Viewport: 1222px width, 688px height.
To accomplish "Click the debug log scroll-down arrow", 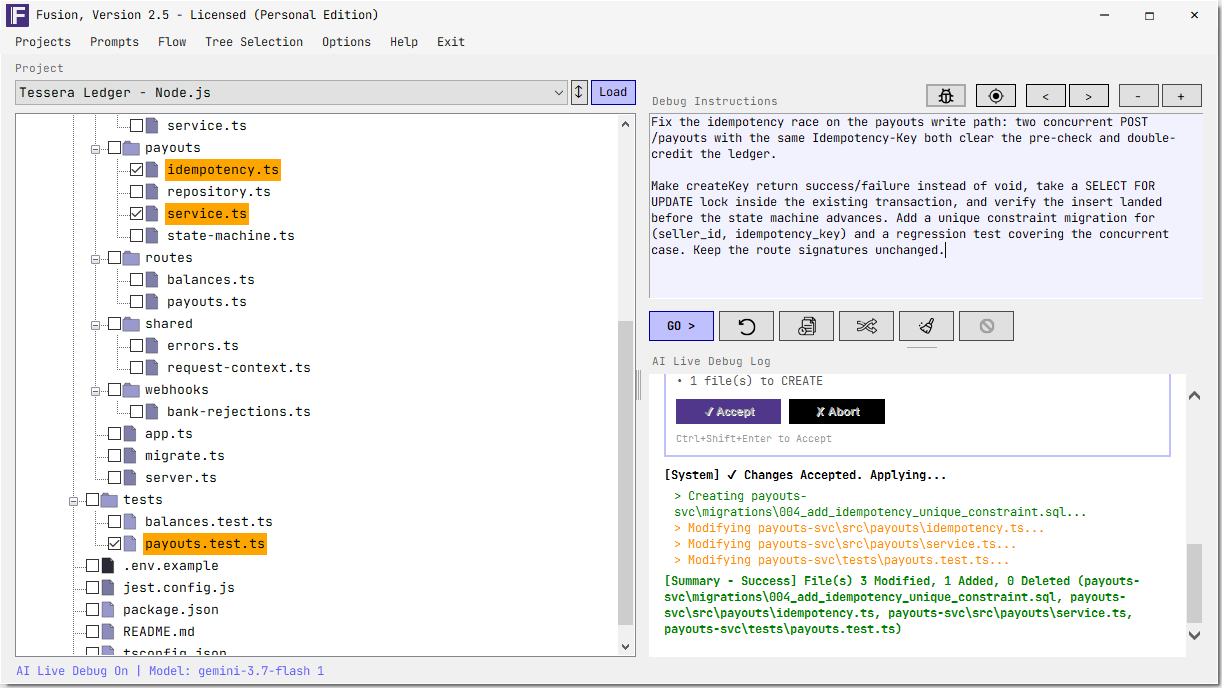I will tap(1194, 634).
